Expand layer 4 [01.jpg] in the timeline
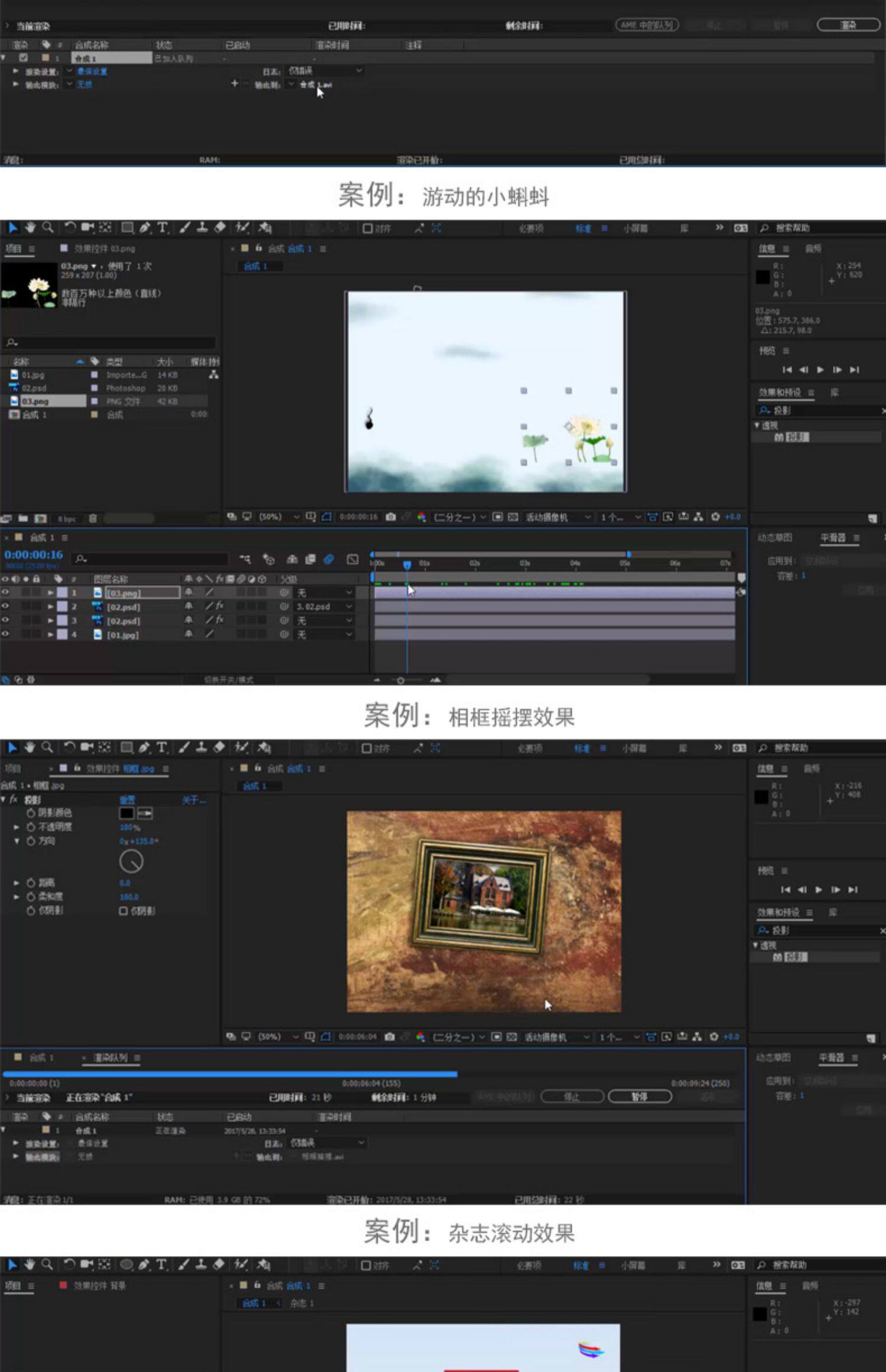The image size is (886, 1372). (x=51, y=635)
